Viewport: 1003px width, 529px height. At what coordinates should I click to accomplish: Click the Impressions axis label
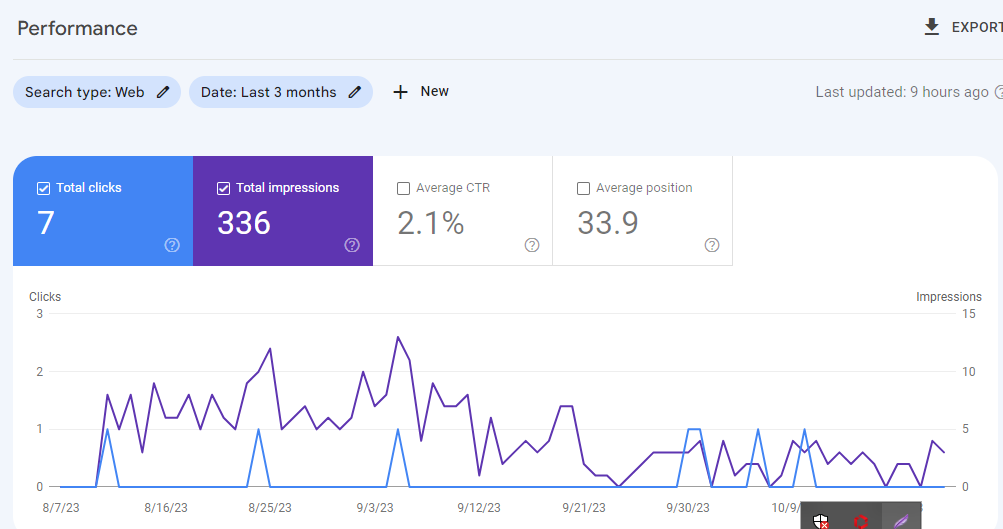pos(949,297)
